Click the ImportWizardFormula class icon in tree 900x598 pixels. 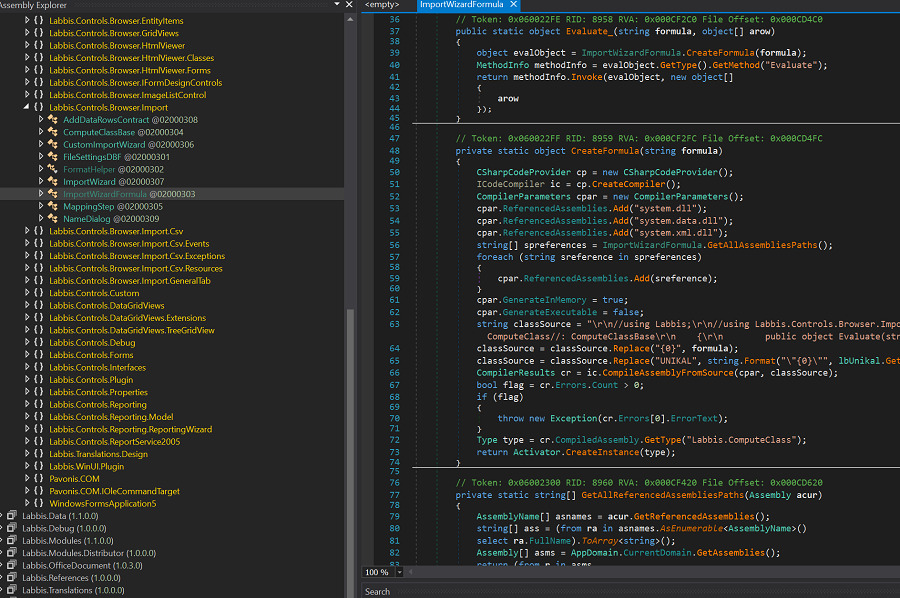54,194
